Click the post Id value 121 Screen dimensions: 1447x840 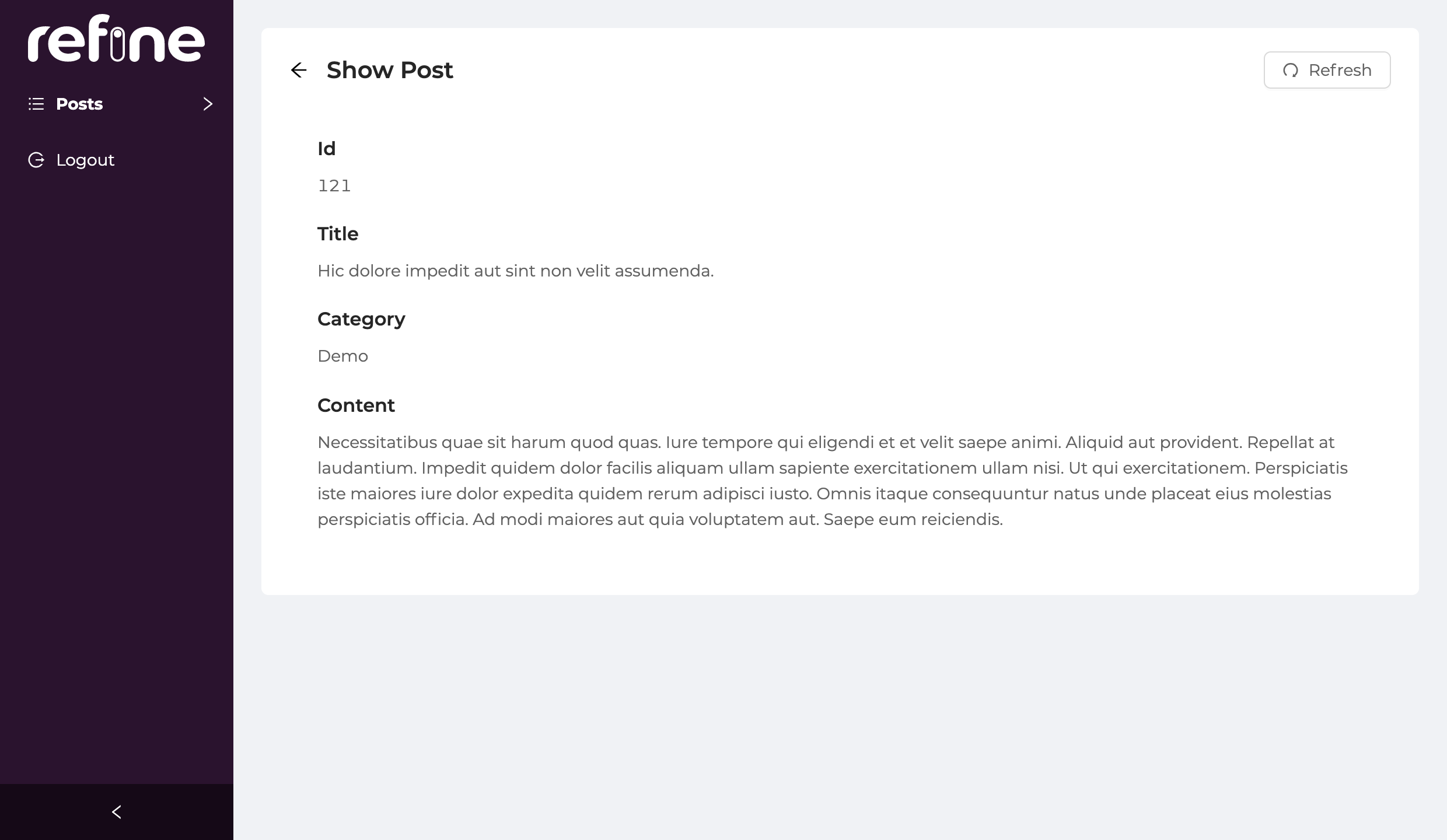[334, 185]
